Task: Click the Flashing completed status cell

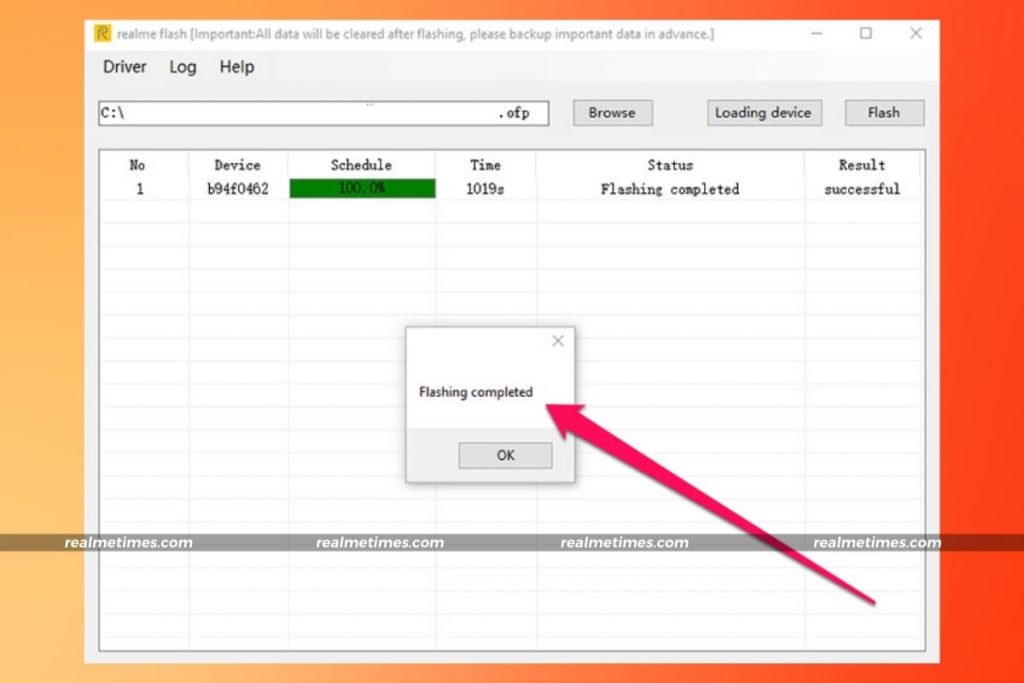Action: (x=670, y=189)
